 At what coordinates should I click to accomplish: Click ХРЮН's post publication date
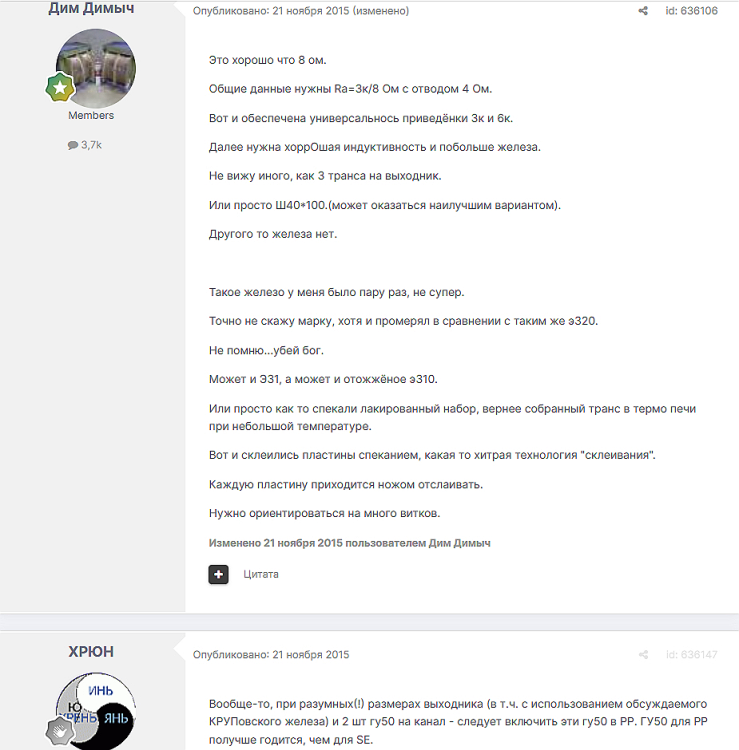tap(271, 654)
